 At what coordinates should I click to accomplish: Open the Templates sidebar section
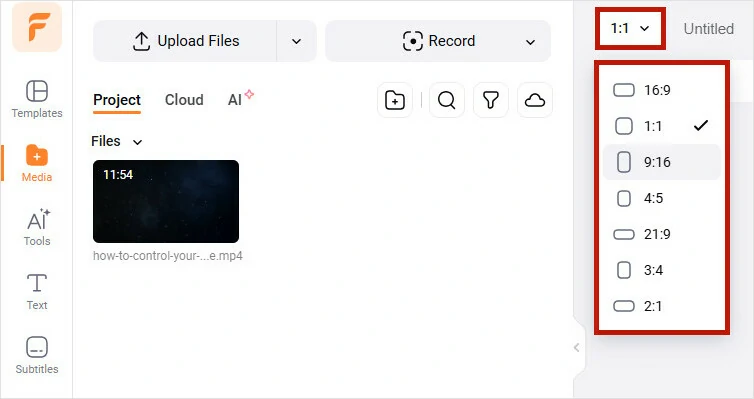point(37,100)
